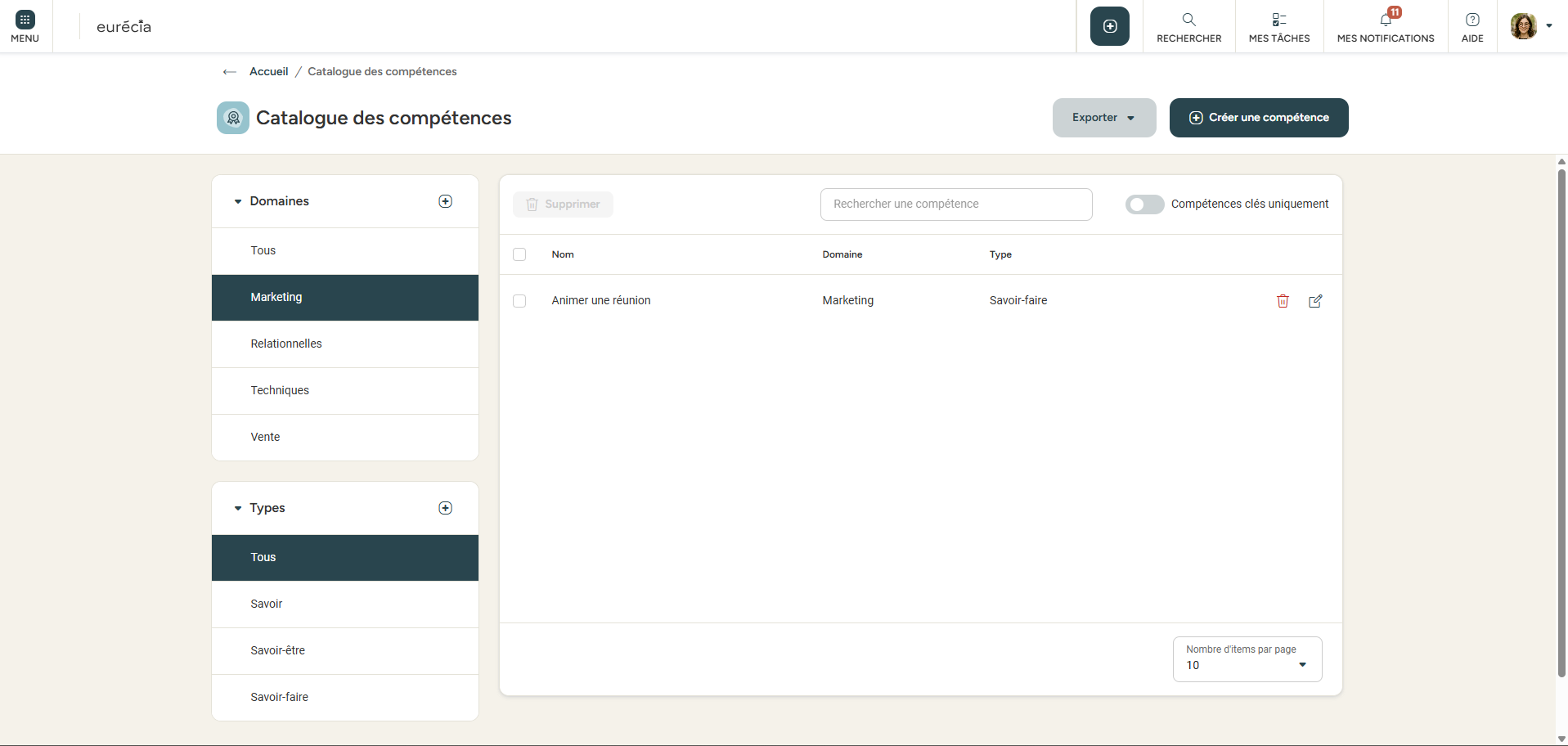Open the Rechercher magnifier icon
The image size is (1568, 746).
pos(1188,20)
